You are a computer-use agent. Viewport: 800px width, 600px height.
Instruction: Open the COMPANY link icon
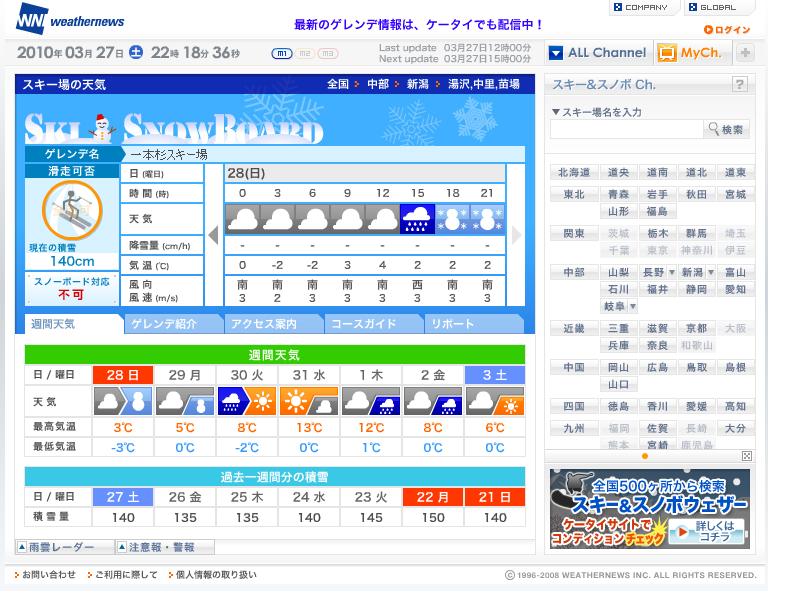click(618, 7)
